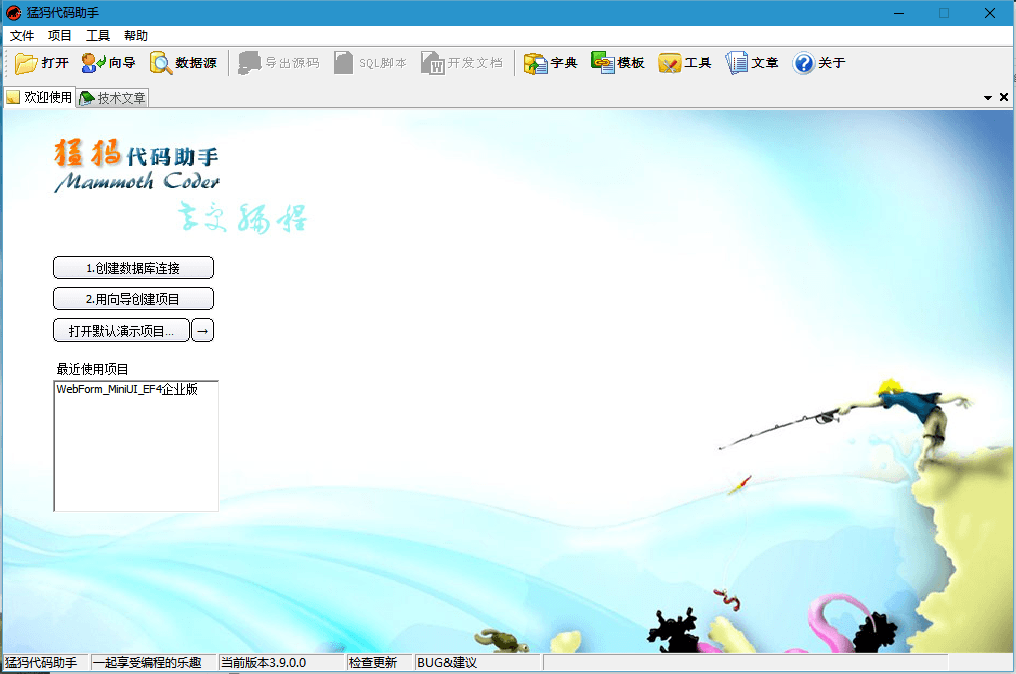Click the 打开 (Open) folder icon
Image resolution: width=1016 pixels, height=674 pixels.
(27, 63)
